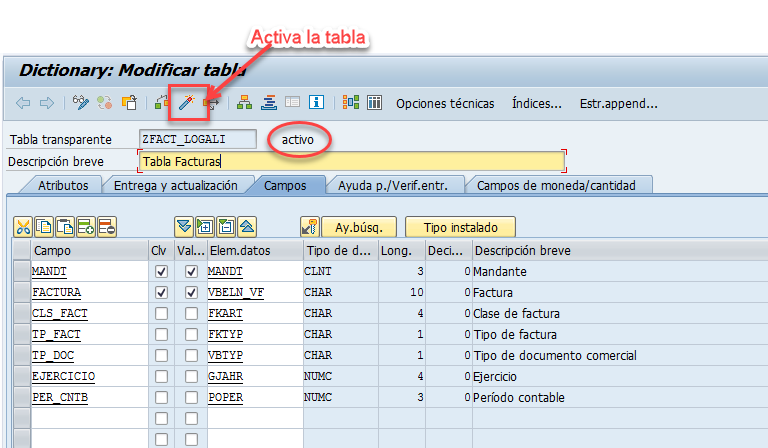Viewport: 768px width, 448px height.
Task: Click the object list stacked lines icon
Action: tap(269, 103)
